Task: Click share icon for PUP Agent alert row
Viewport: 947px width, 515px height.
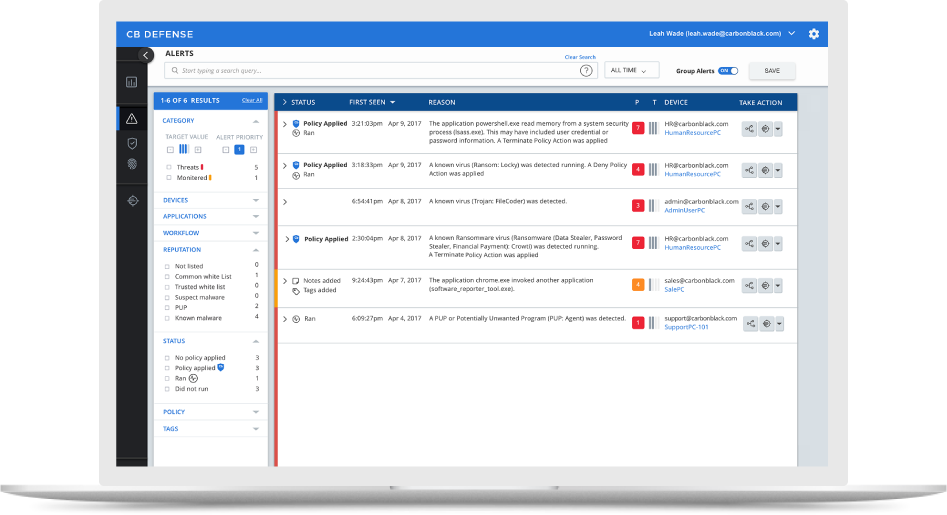Action: click(750, 324)
